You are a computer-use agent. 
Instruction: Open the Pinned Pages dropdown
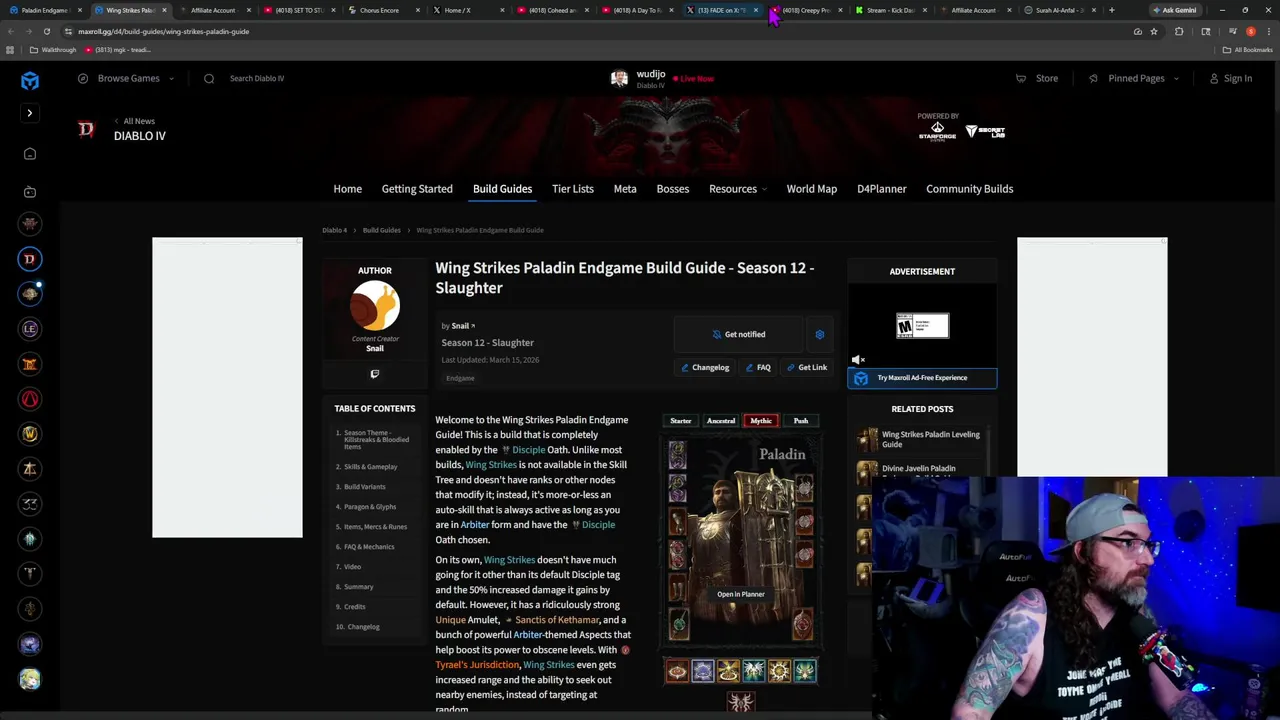click(x=1134, y=78)
